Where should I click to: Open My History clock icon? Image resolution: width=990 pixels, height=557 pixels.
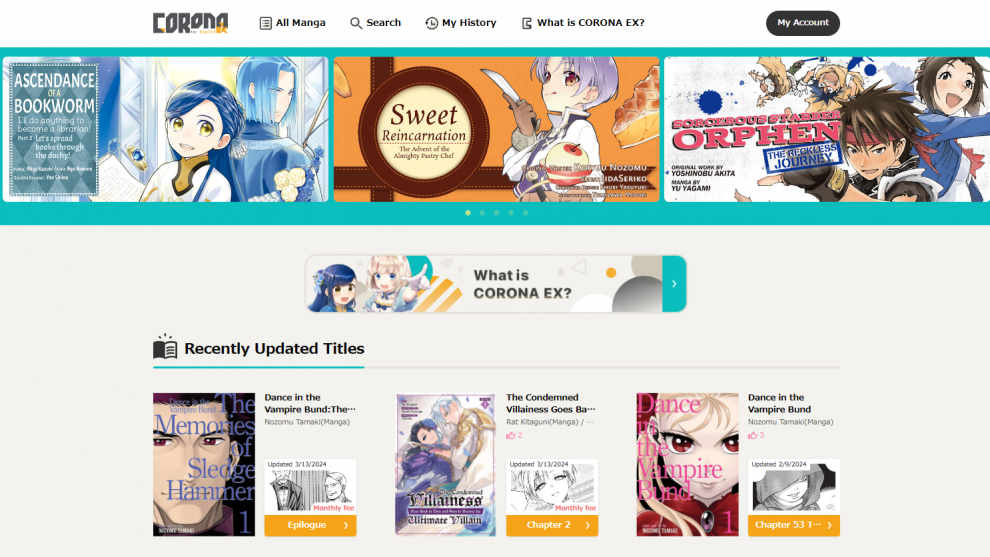pyautogui.click(x=431, y=23)
